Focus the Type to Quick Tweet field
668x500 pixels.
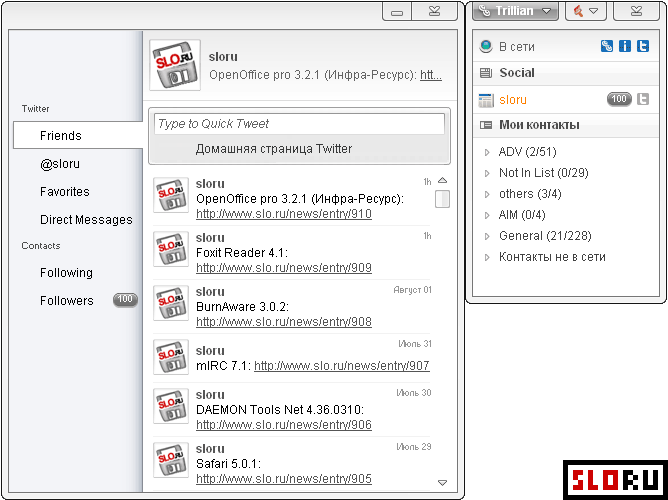299,124
